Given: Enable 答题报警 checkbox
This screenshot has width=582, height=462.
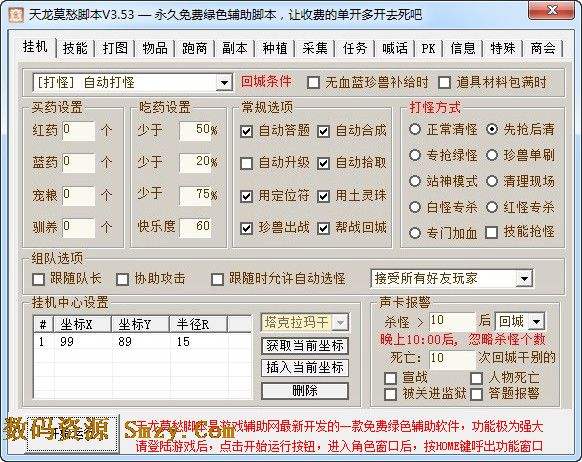Looking at the screenshot, I should [476, 394].
